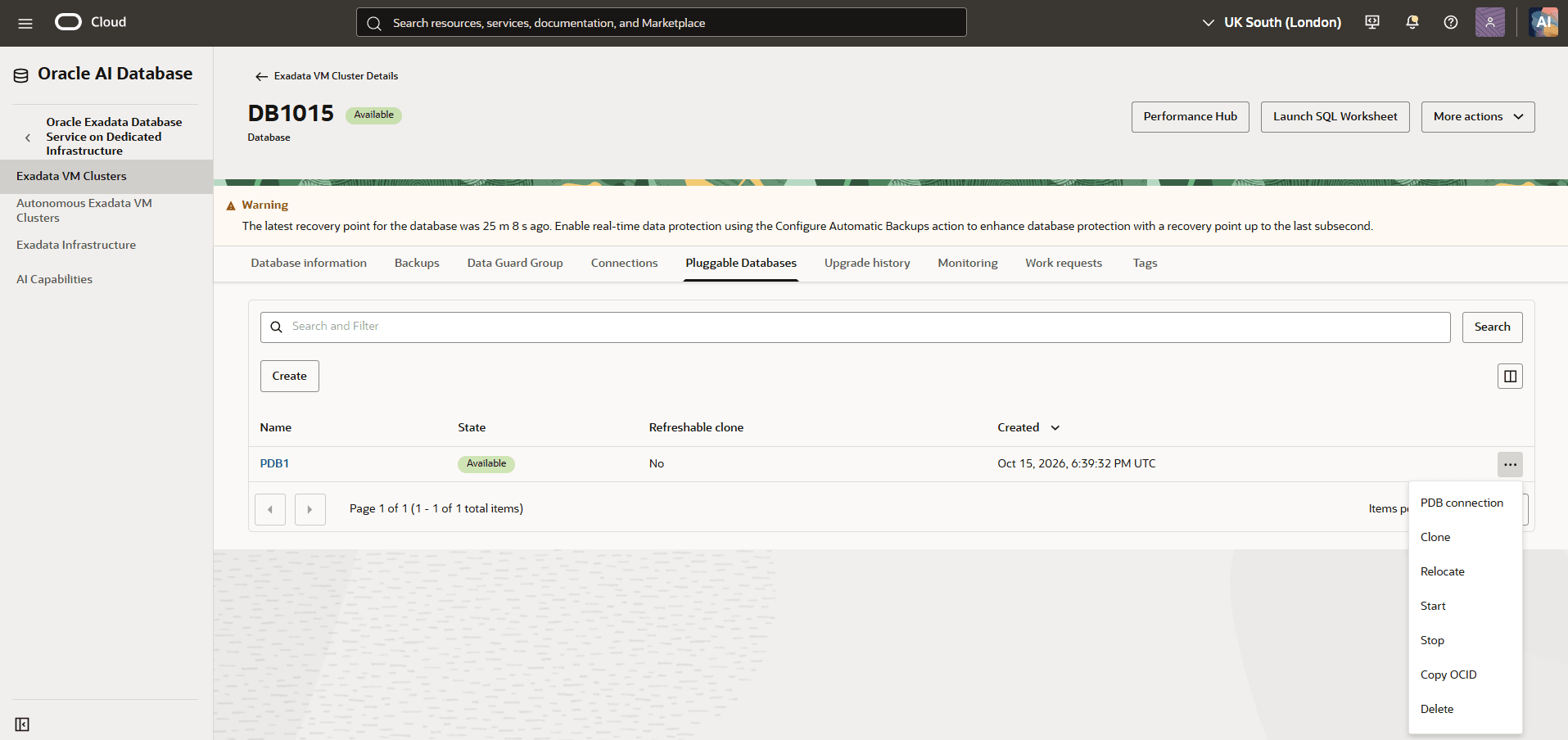Image resolution: width=1568 pixels, height=740 pixels.
Task: Open AI Capabilities in sidebar
Action: coord(54,280)
